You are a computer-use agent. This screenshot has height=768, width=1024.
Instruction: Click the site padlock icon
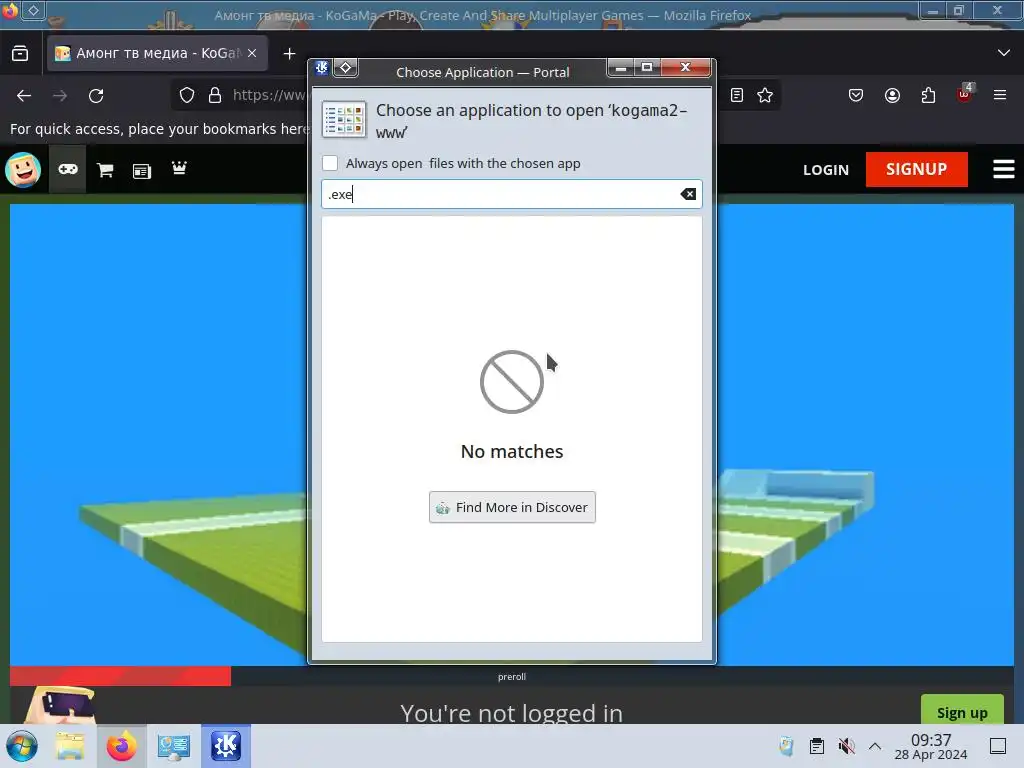coord(215,95)
